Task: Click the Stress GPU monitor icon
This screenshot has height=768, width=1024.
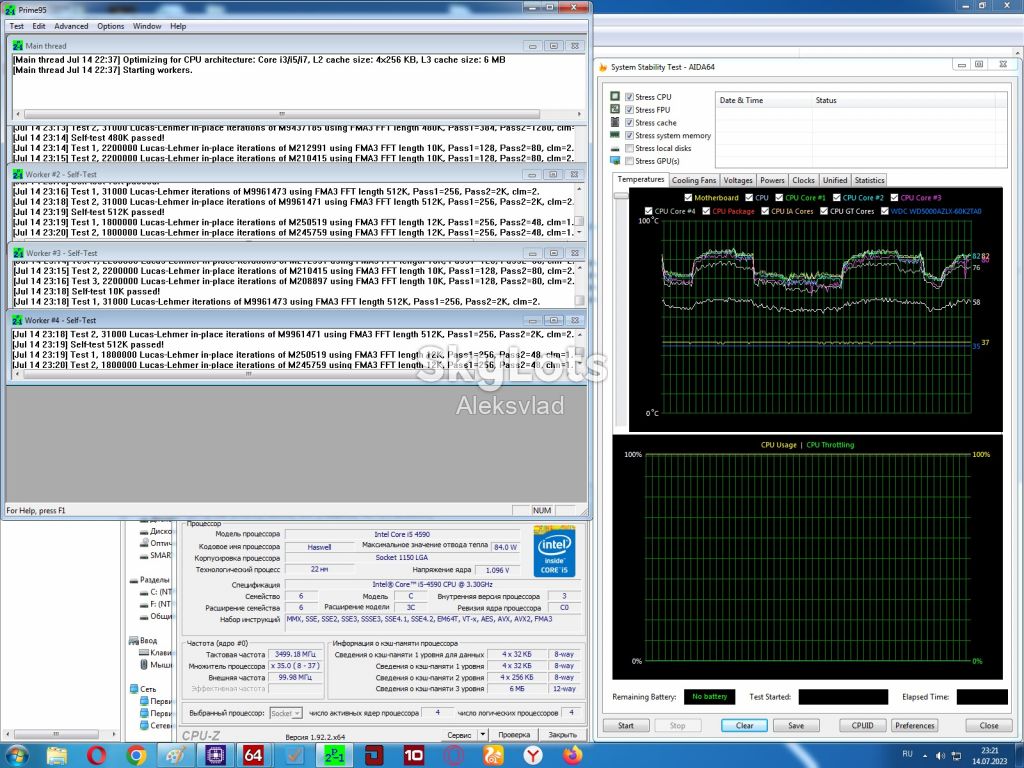Action: [x=615, y=161]
